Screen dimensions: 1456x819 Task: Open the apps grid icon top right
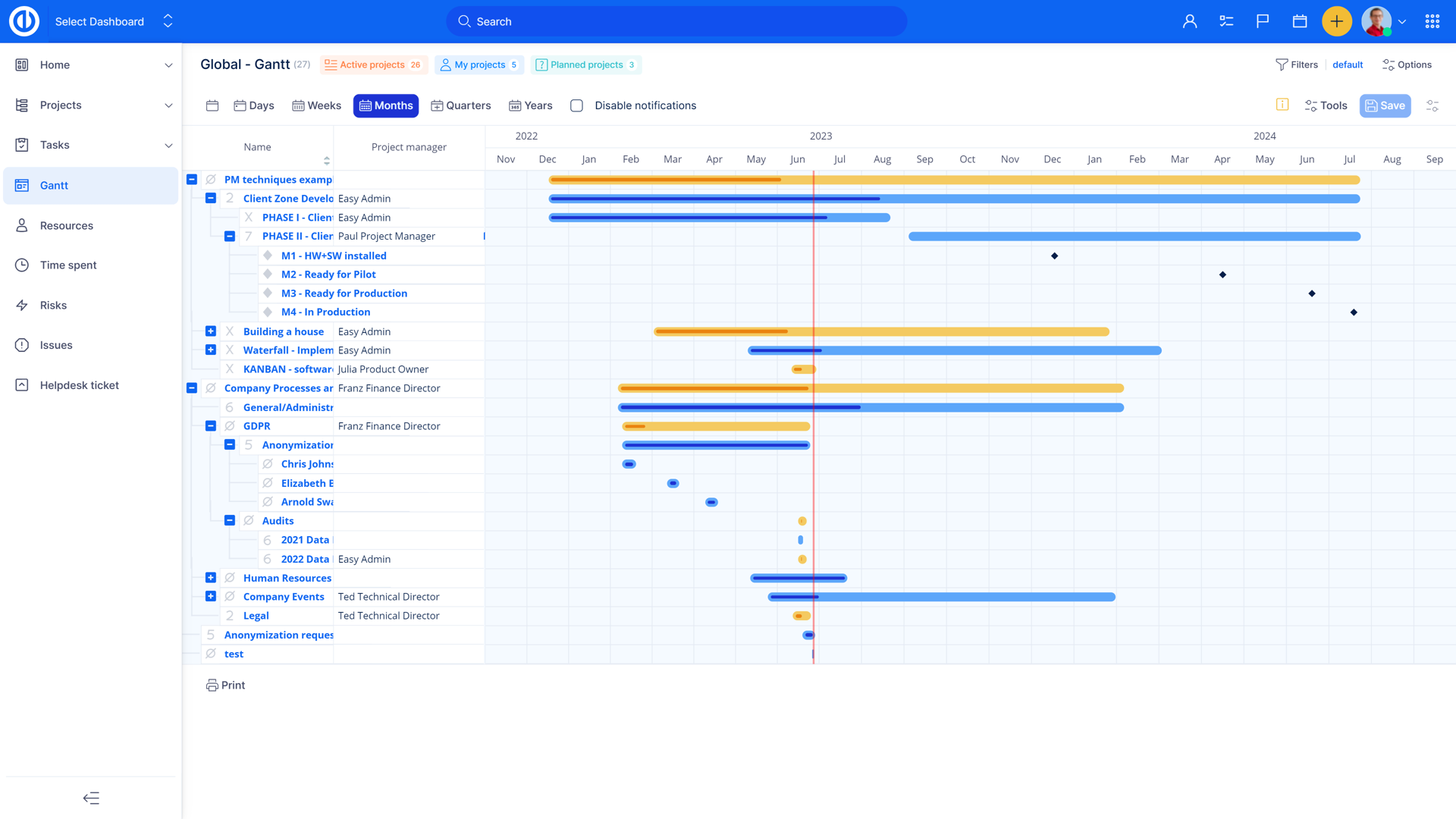(1432, 20)
